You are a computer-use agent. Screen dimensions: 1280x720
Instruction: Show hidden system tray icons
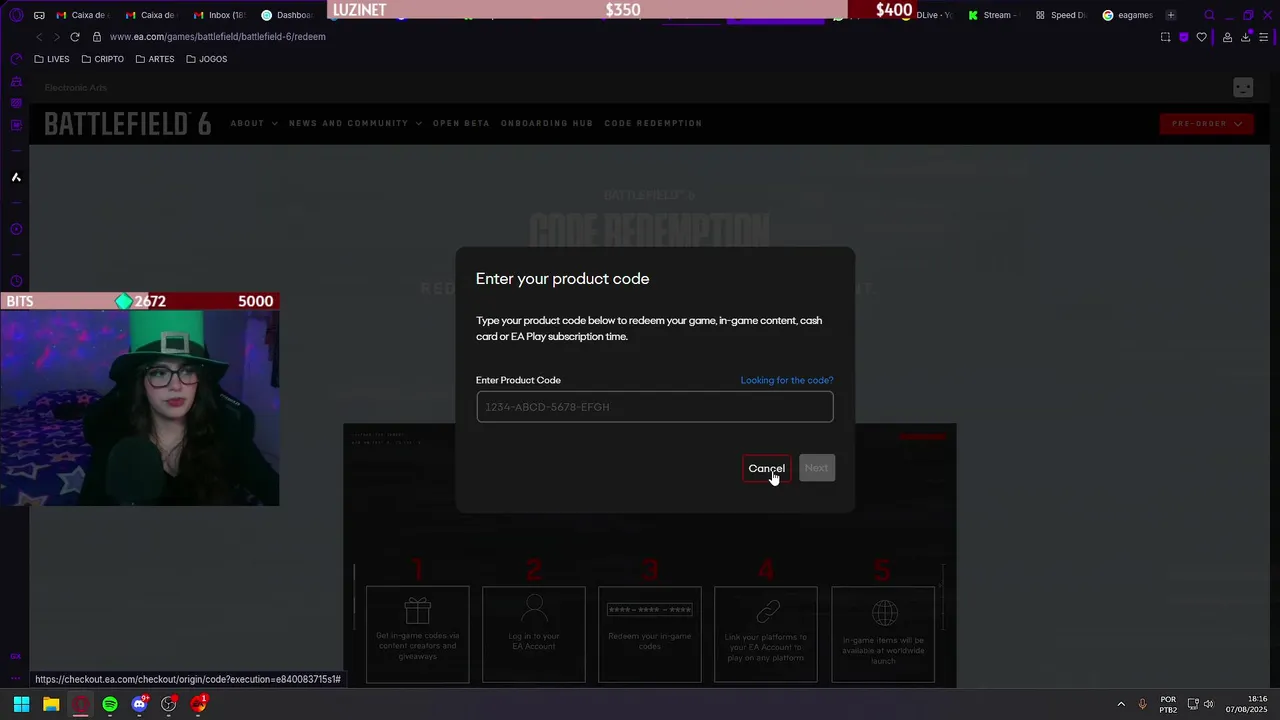click(1121, 704)
